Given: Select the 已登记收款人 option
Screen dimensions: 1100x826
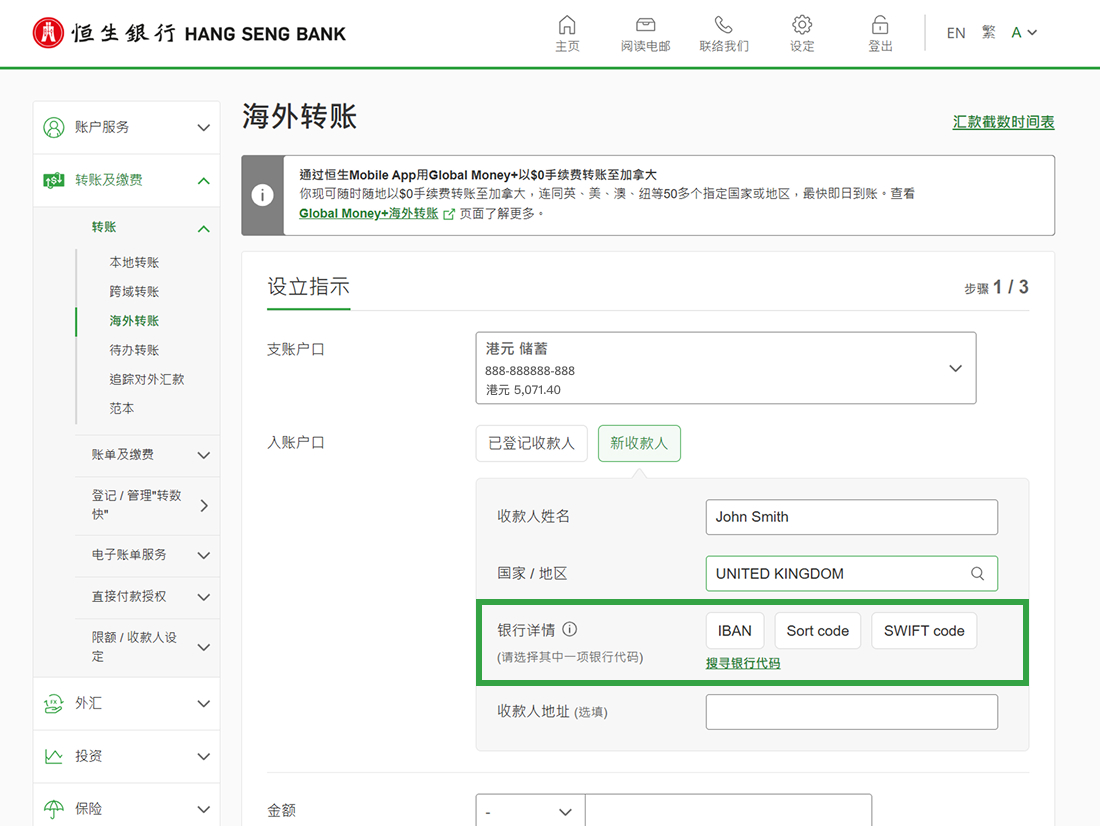Looking at the screenshot, I should click(x=531, y=443).
